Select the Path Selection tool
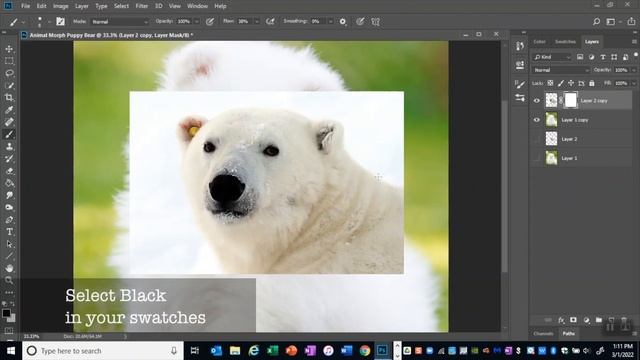The height and width of the screenshot is (360, 640). [x=9, y=244]
